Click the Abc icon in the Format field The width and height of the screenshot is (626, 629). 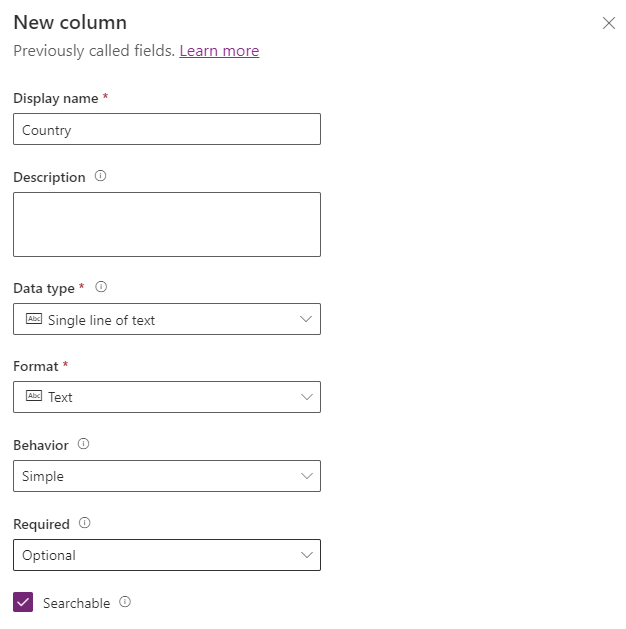(34, 396)
